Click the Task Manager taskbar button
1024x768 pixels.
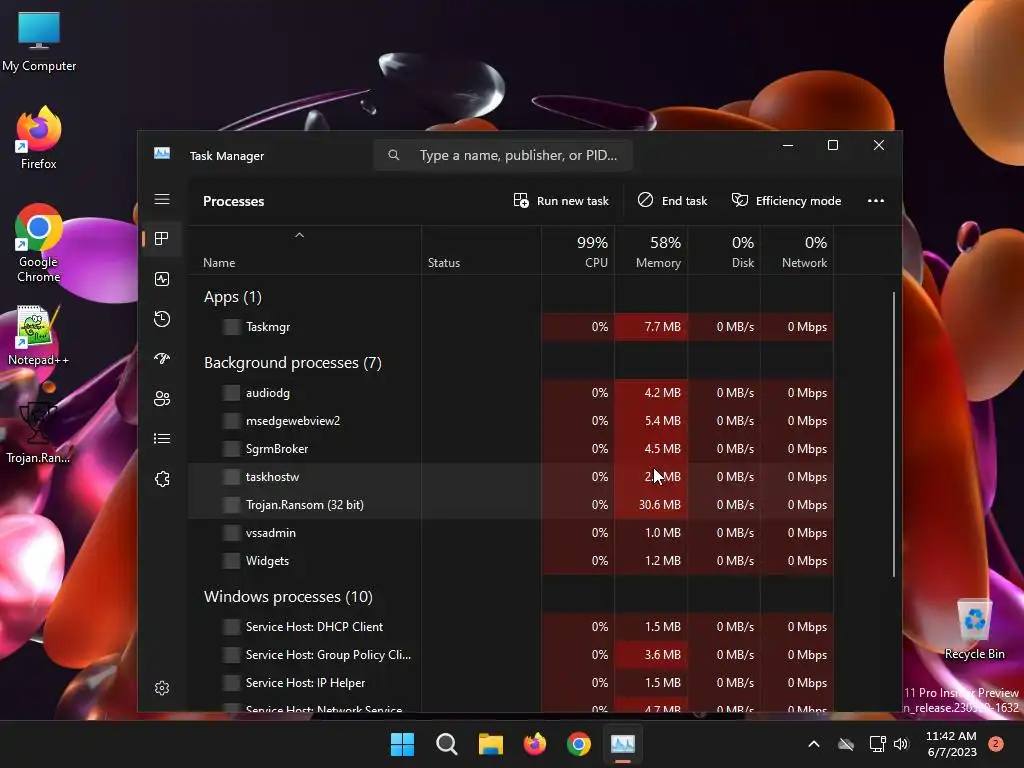(623, 744)
